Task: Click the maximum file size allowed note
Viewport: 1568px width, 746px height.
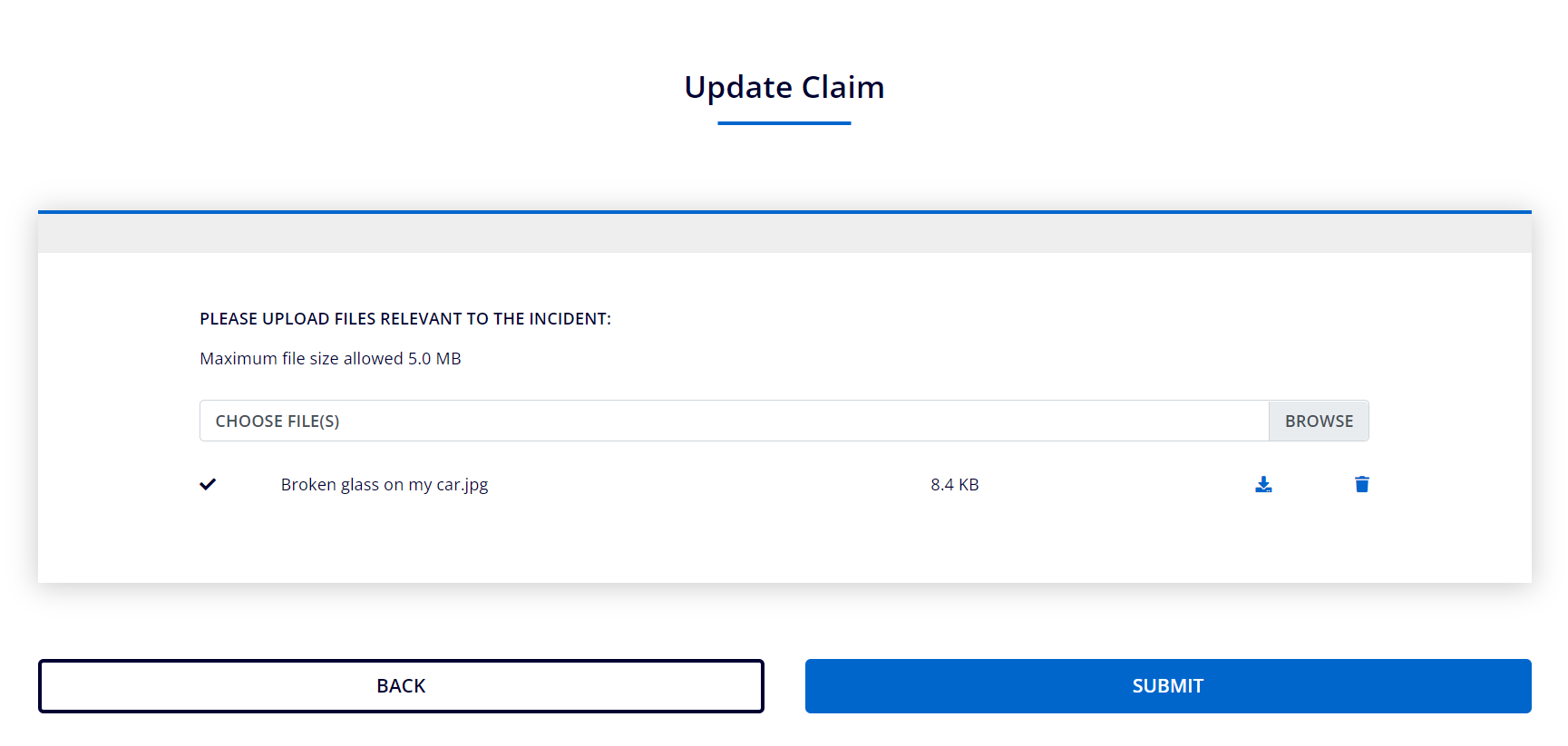Action: [x=330, y=359]
